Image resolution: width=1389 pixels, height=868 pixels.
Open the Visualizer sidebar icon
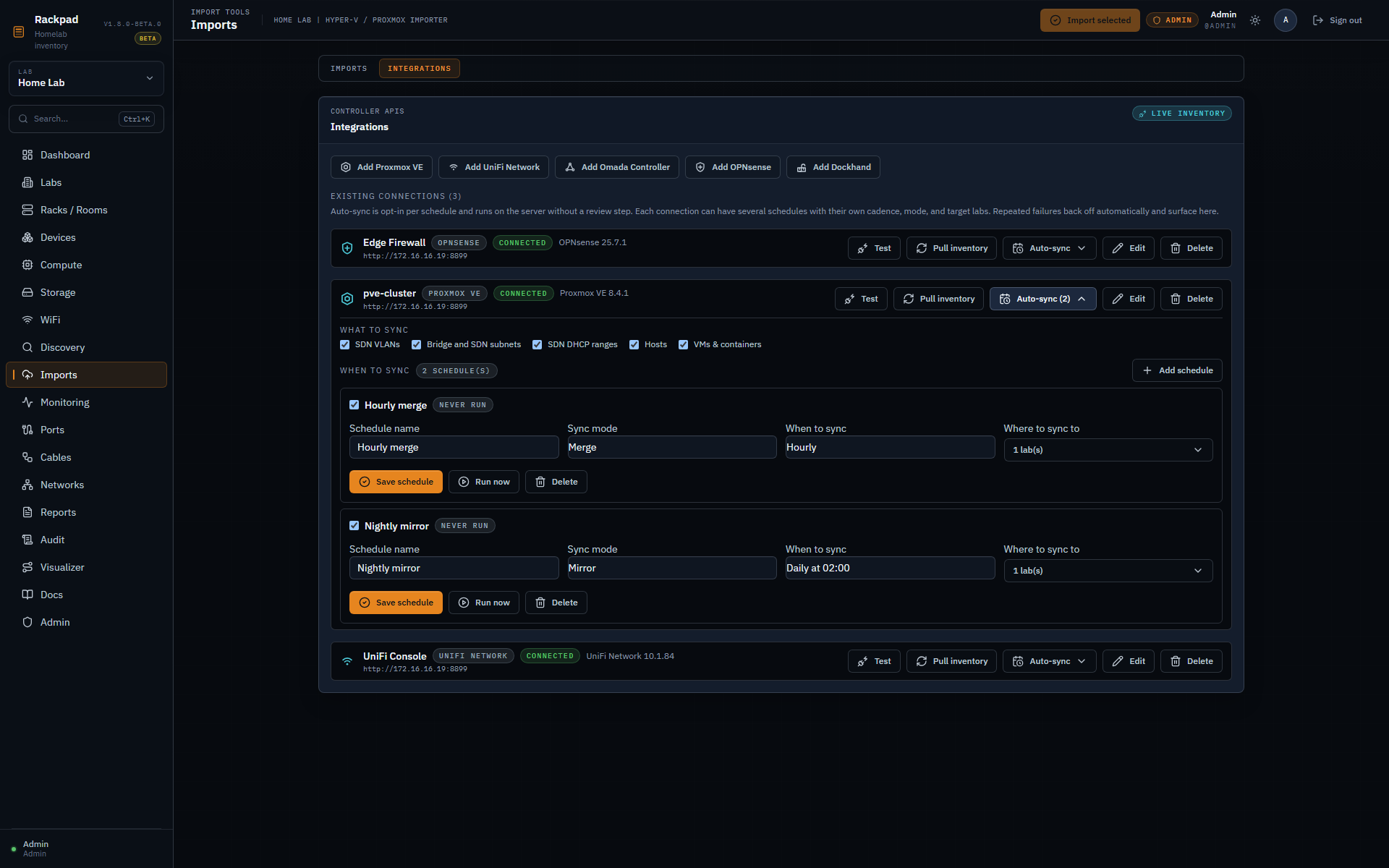[x=27, y=567]
